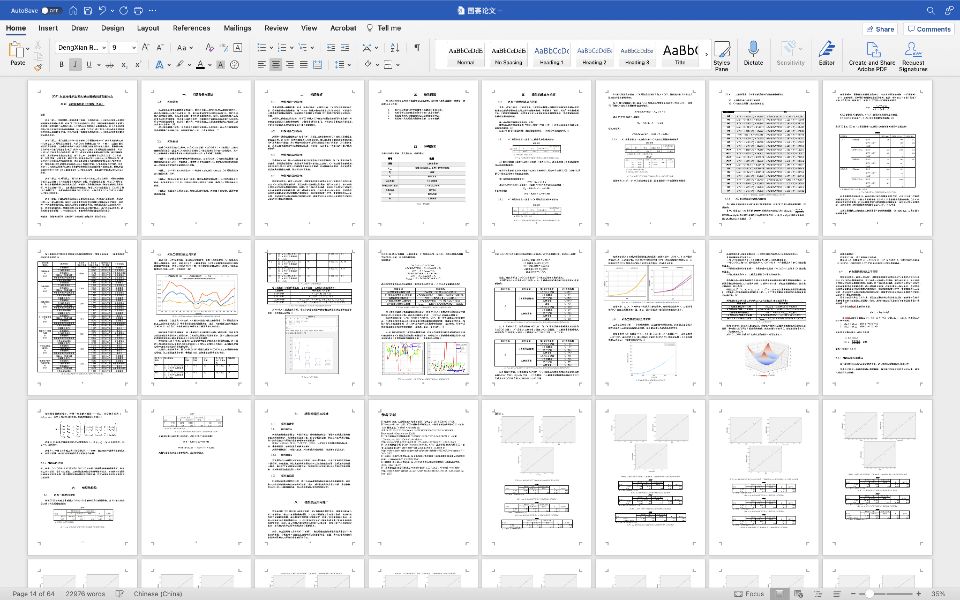Open the Home icon in title bar
The image size is (960, 600).
coord(73,10)
